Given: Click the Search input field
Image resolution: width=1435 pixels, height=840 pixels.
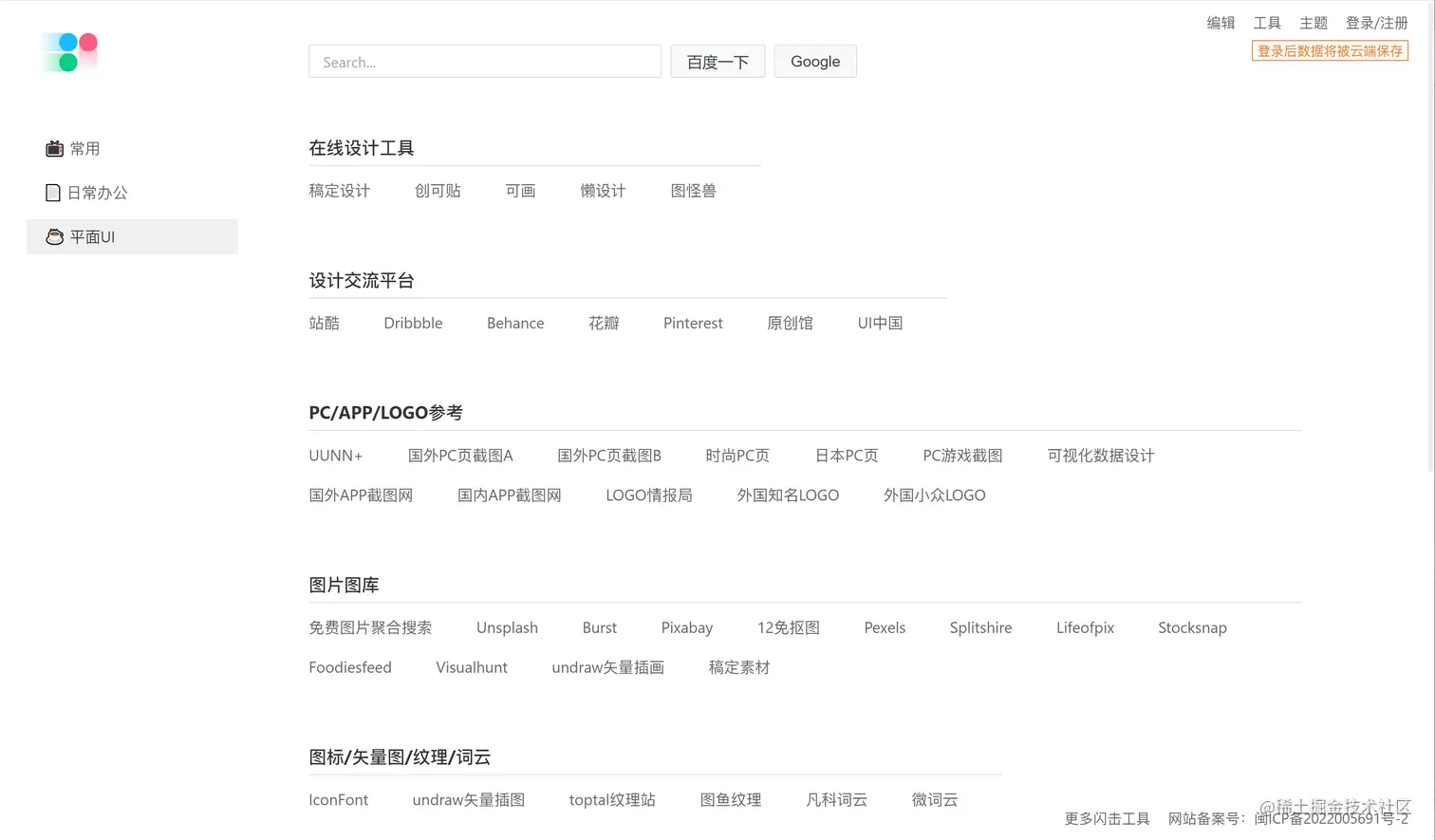Looking at the screenshot, I should pyautogui.click(x=485, y=62).
